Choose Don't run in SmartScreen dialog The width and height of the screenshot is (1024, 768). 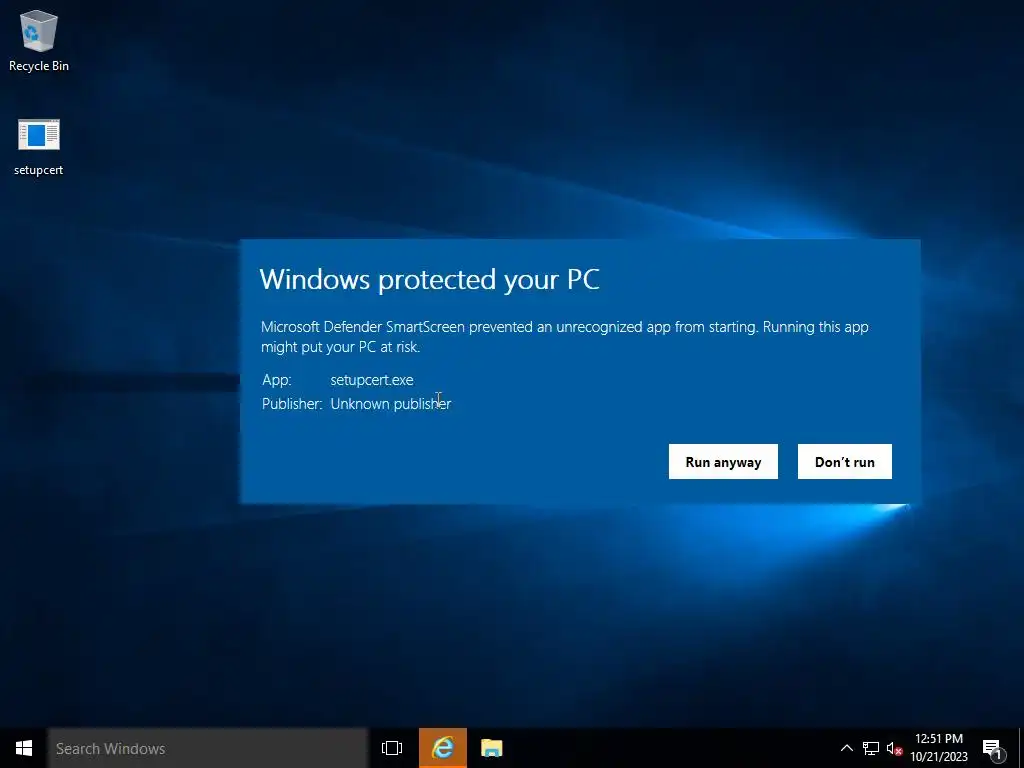(x=844, y=462)
